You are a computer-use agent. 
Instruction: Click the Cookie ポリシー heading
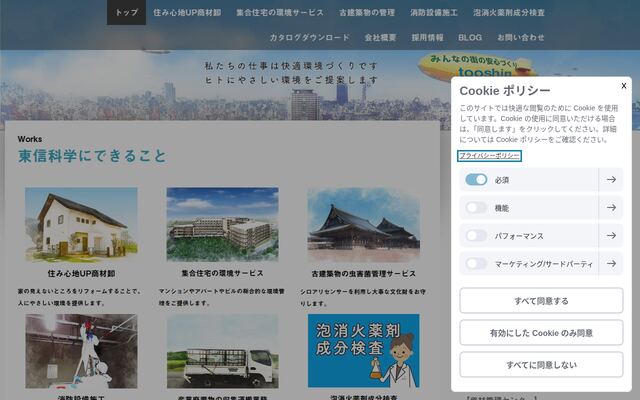coord(505,91)
